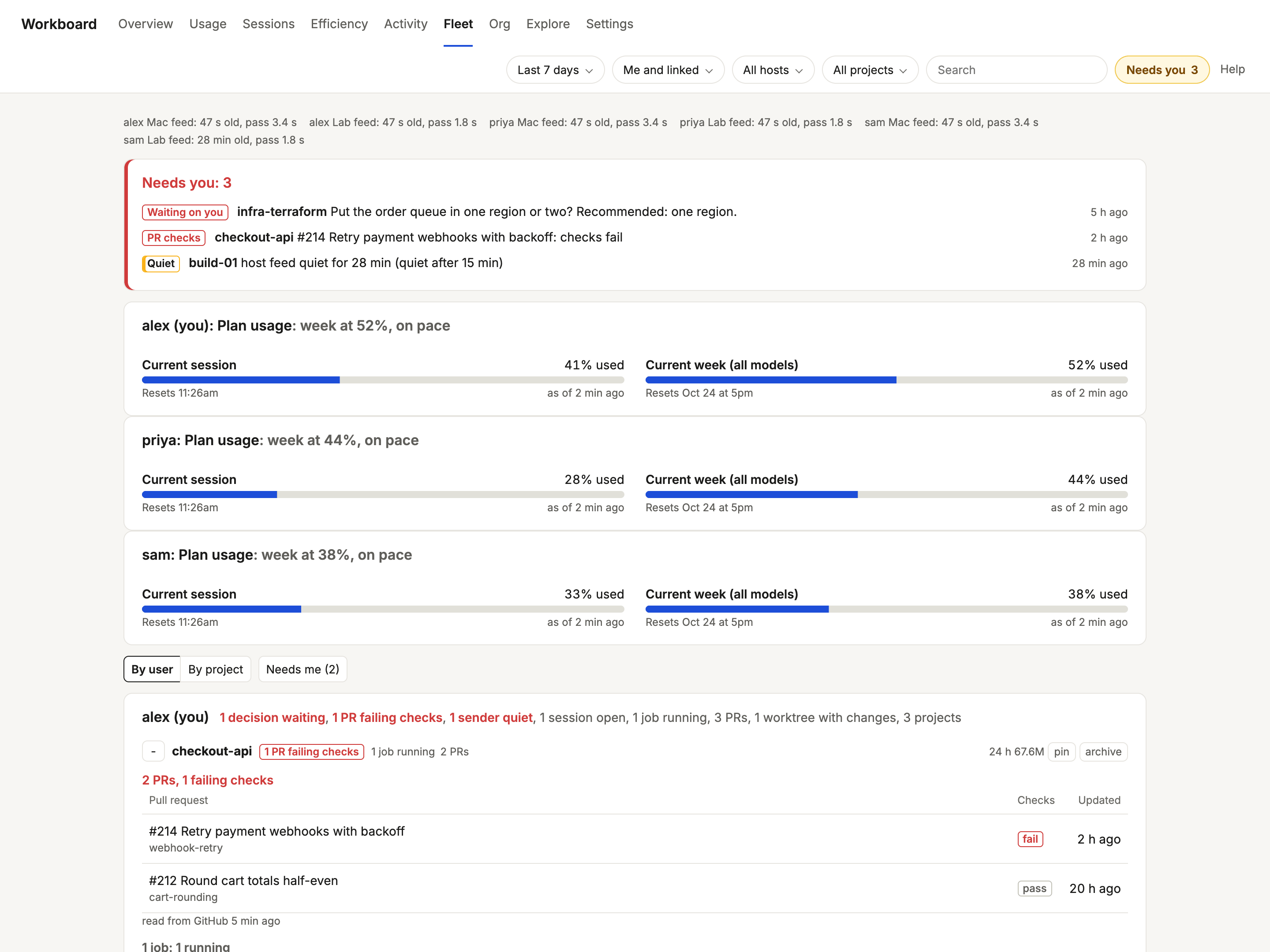This screenshot has height=952, width=1270.
Task: Open the Org tab
Action: tap(500, 24)
